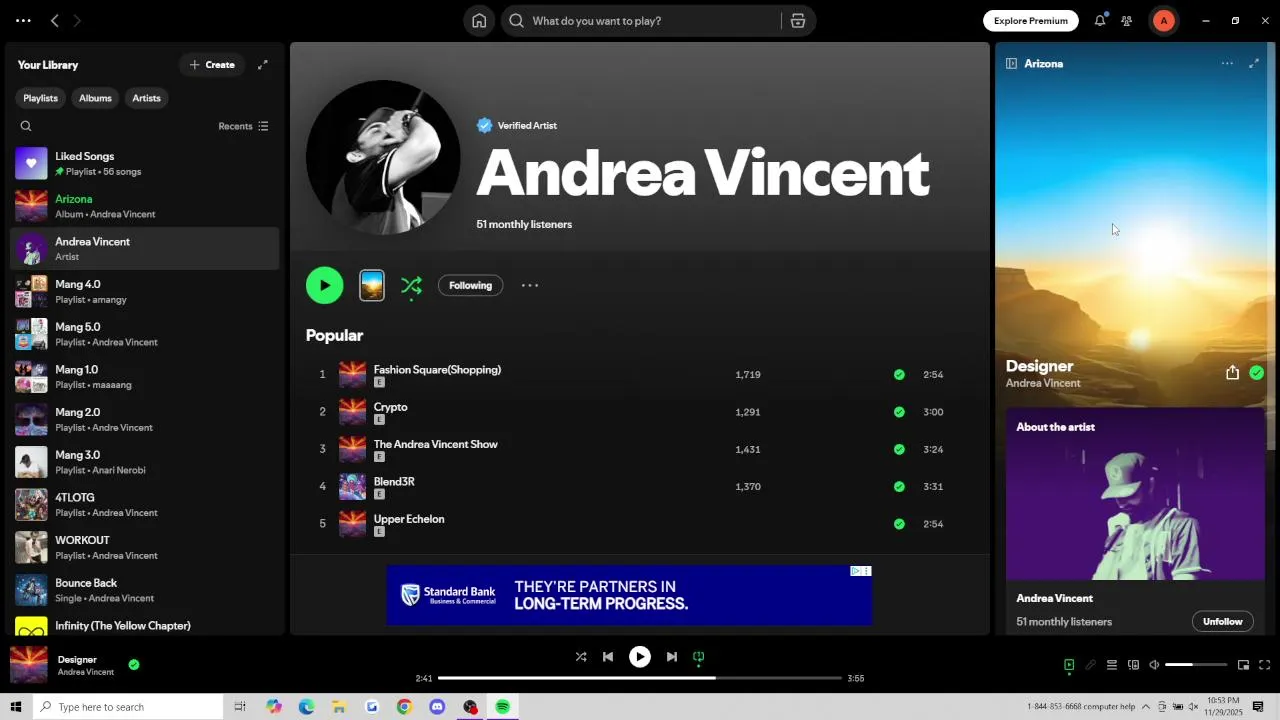Open more options in now playing panel

coord(1227,63)
